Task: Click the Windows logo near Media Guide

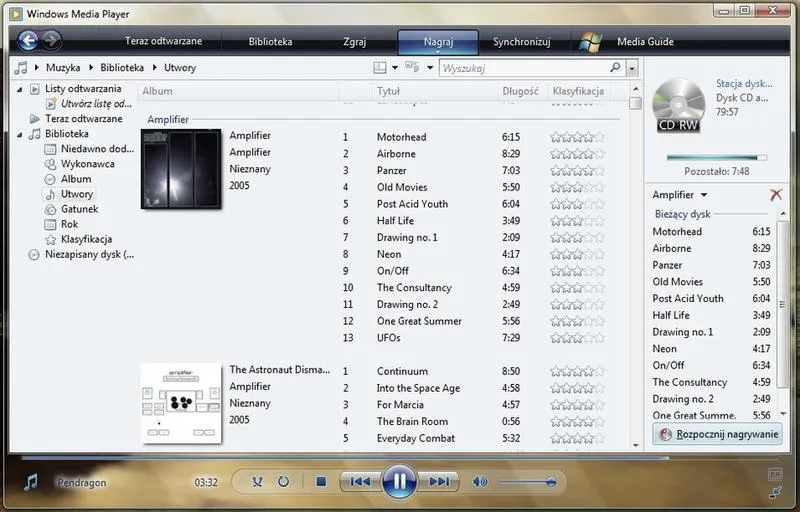Action: [590, 42]
